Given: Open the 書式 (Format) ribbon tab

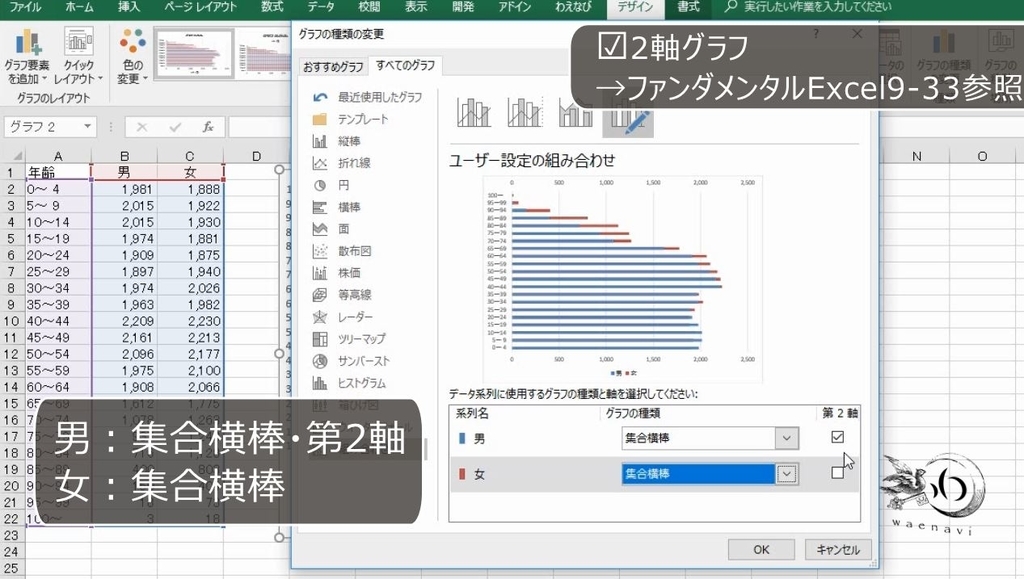Looking at the screenshot, I should tap(688, 7).
